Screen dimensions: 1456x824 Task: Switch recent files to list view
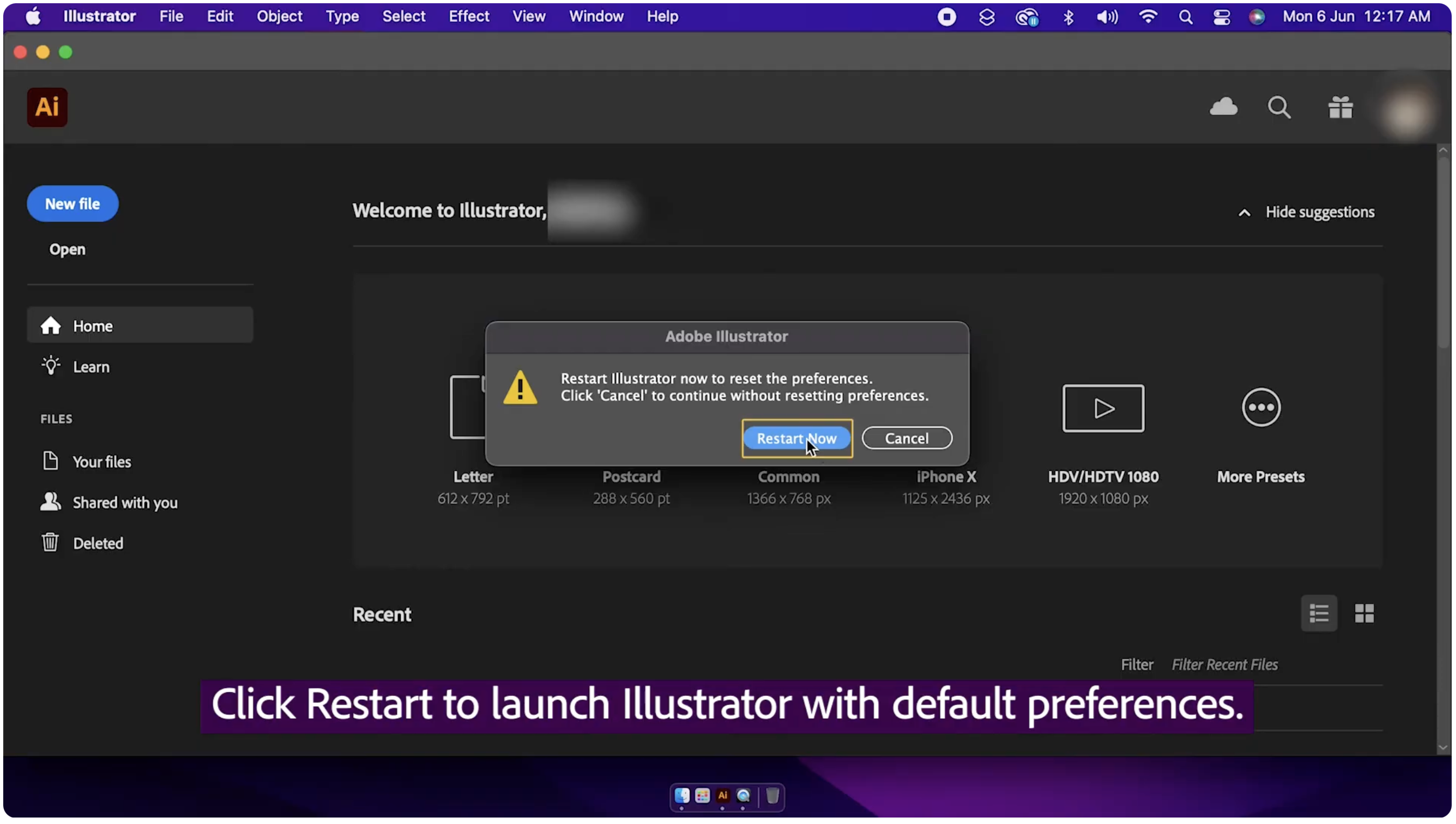coord(1318,613)
